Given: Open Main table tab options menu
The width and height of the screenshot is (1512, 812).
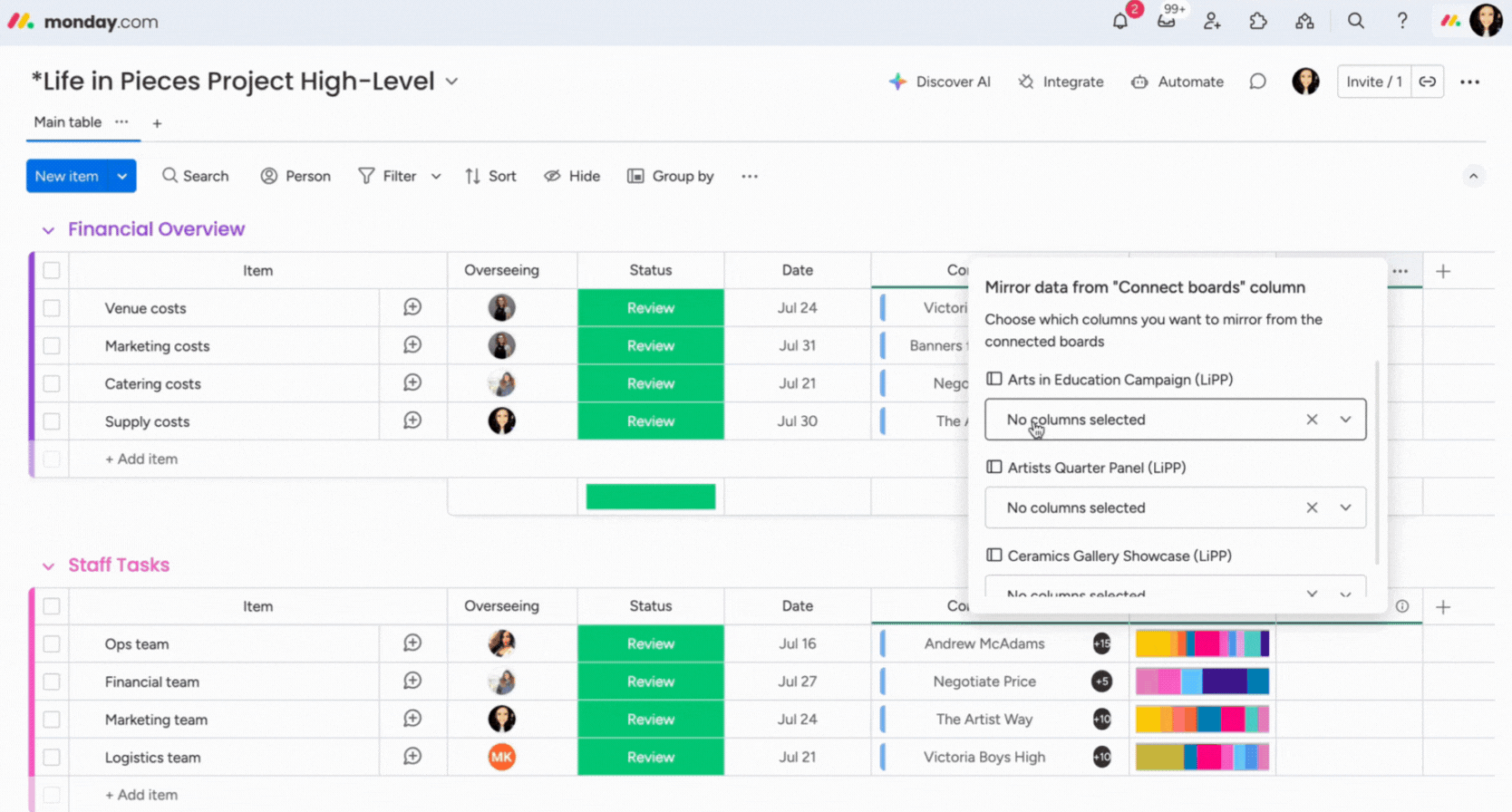Looking at the screenshot, I should point(121,121).
